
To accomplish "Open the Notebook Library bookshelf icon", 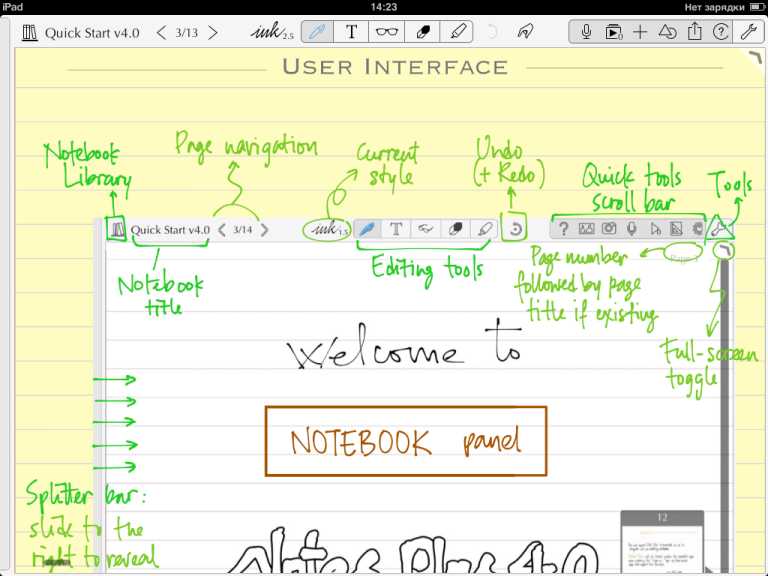I will [29, 33].
